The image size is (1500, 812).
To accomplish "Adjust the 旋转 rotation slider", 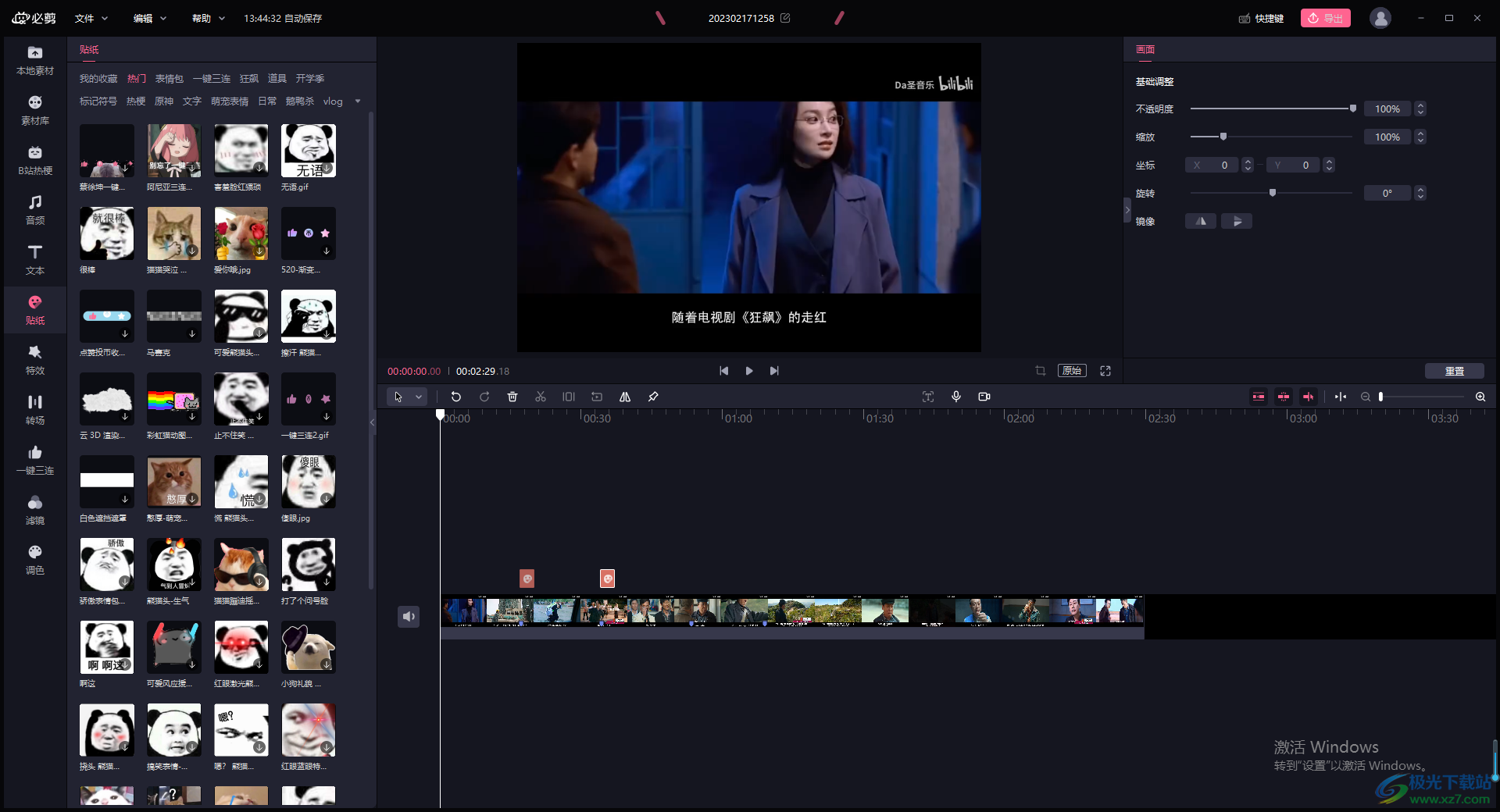I will tap(1272, 193).
